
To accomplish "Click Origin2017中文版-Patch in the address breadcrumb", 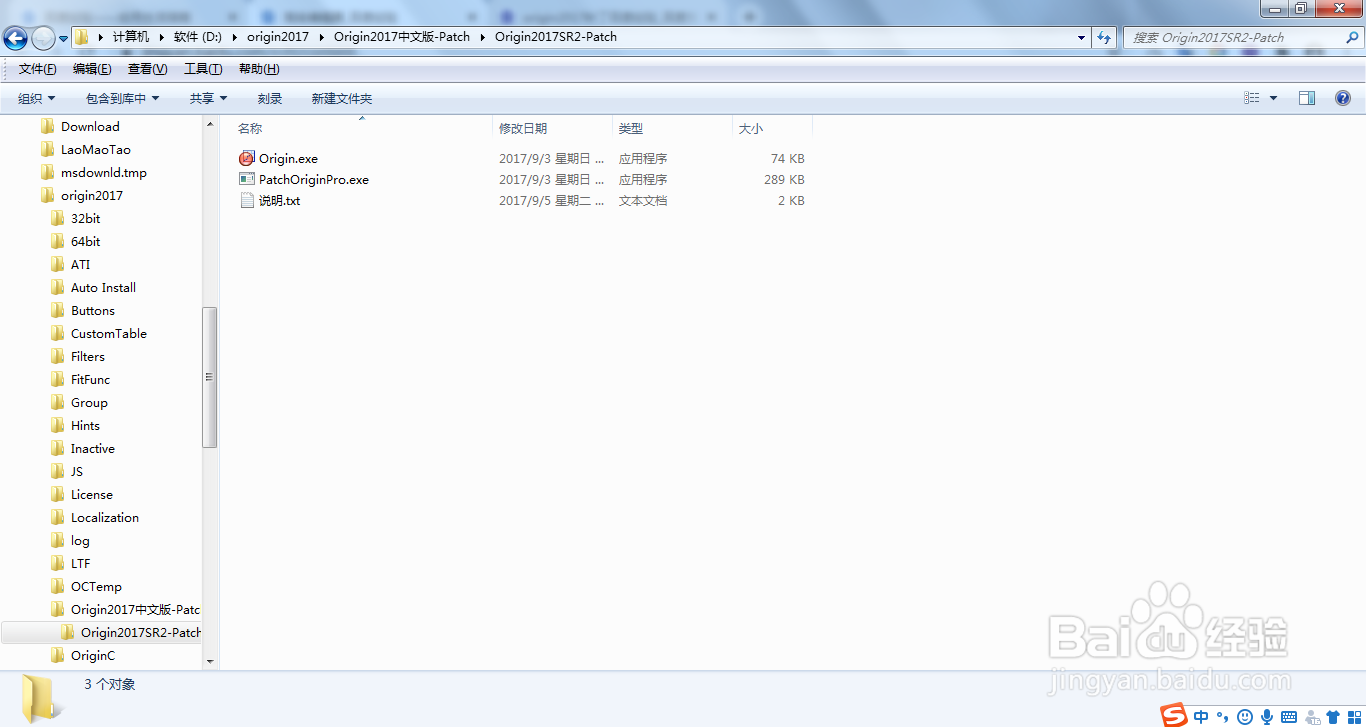I will click(402, 37).
